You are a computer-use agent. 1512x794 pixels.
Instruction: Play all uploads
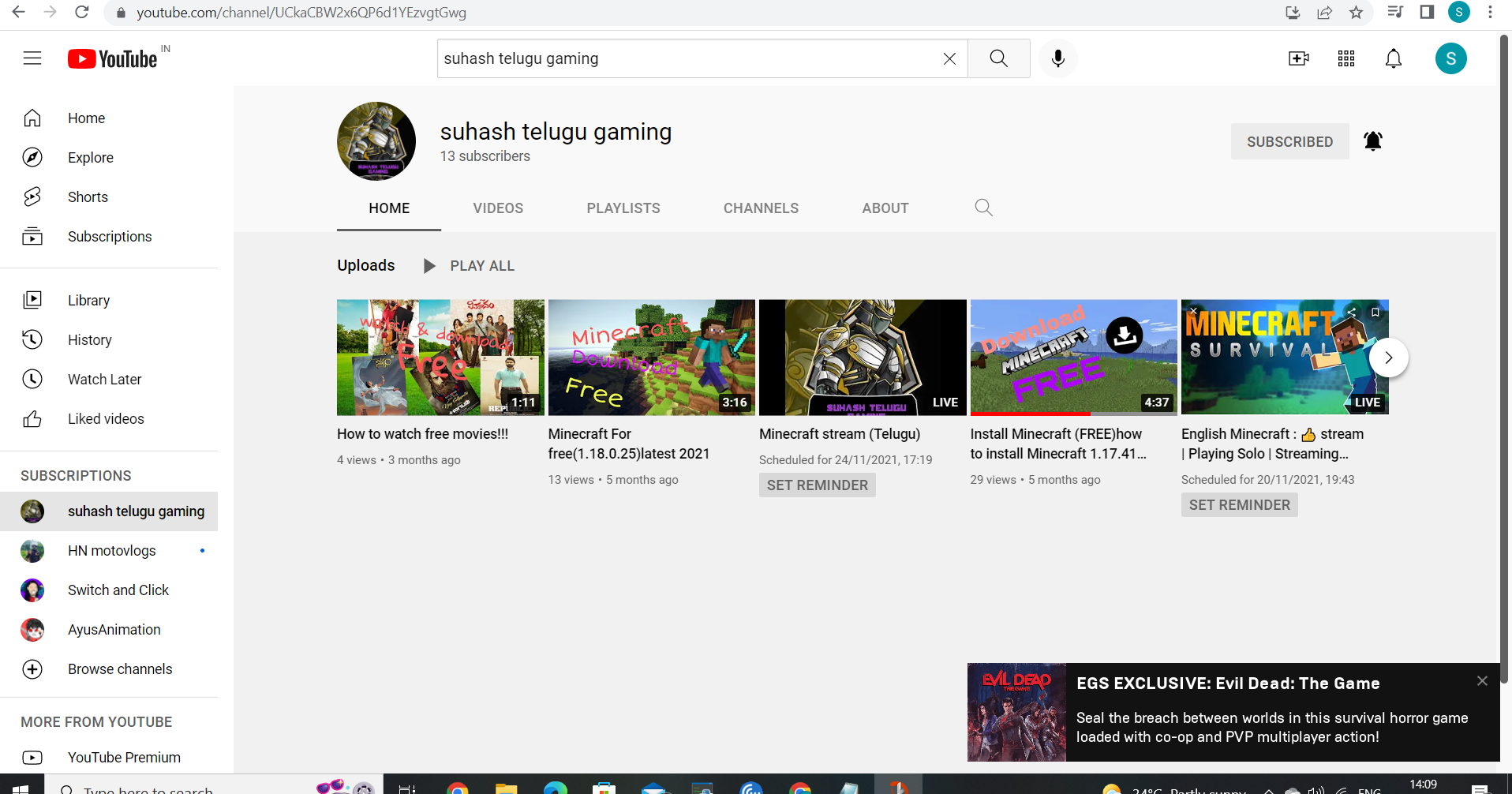[469, 266]
